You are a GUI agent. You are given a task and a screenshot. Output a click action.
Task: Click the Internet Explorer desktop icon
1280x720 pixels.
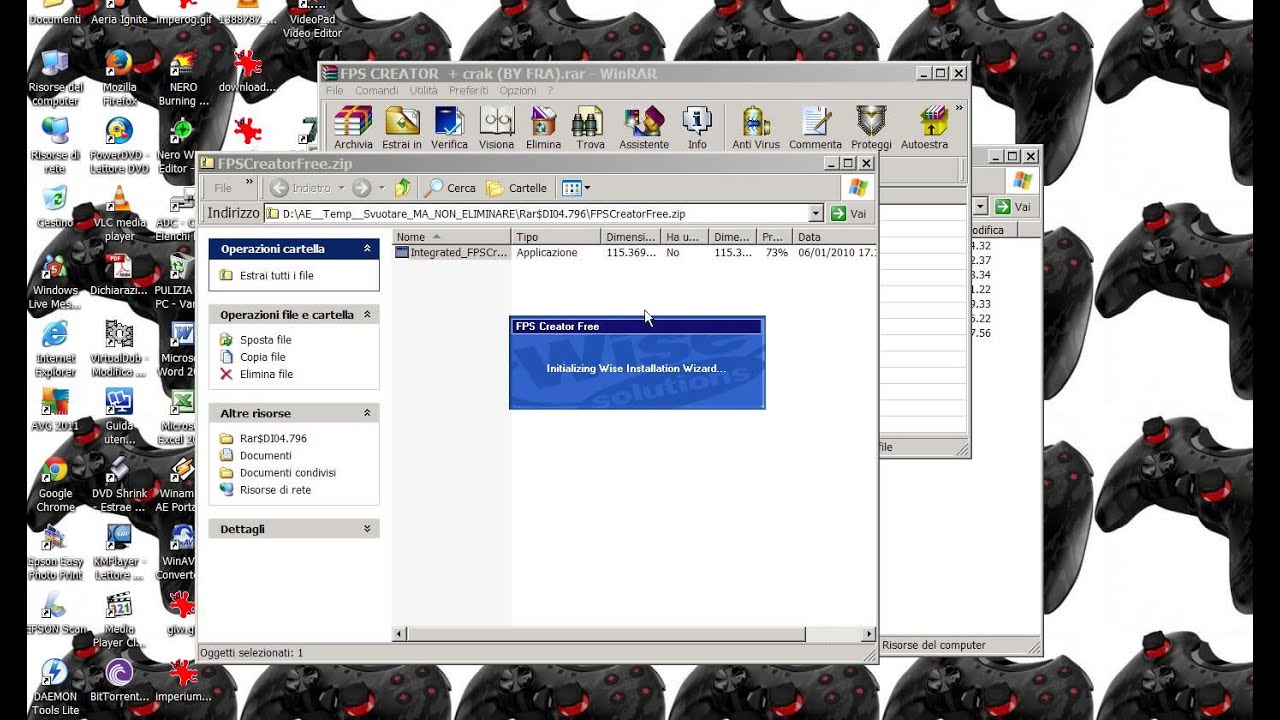pos(55,349)
